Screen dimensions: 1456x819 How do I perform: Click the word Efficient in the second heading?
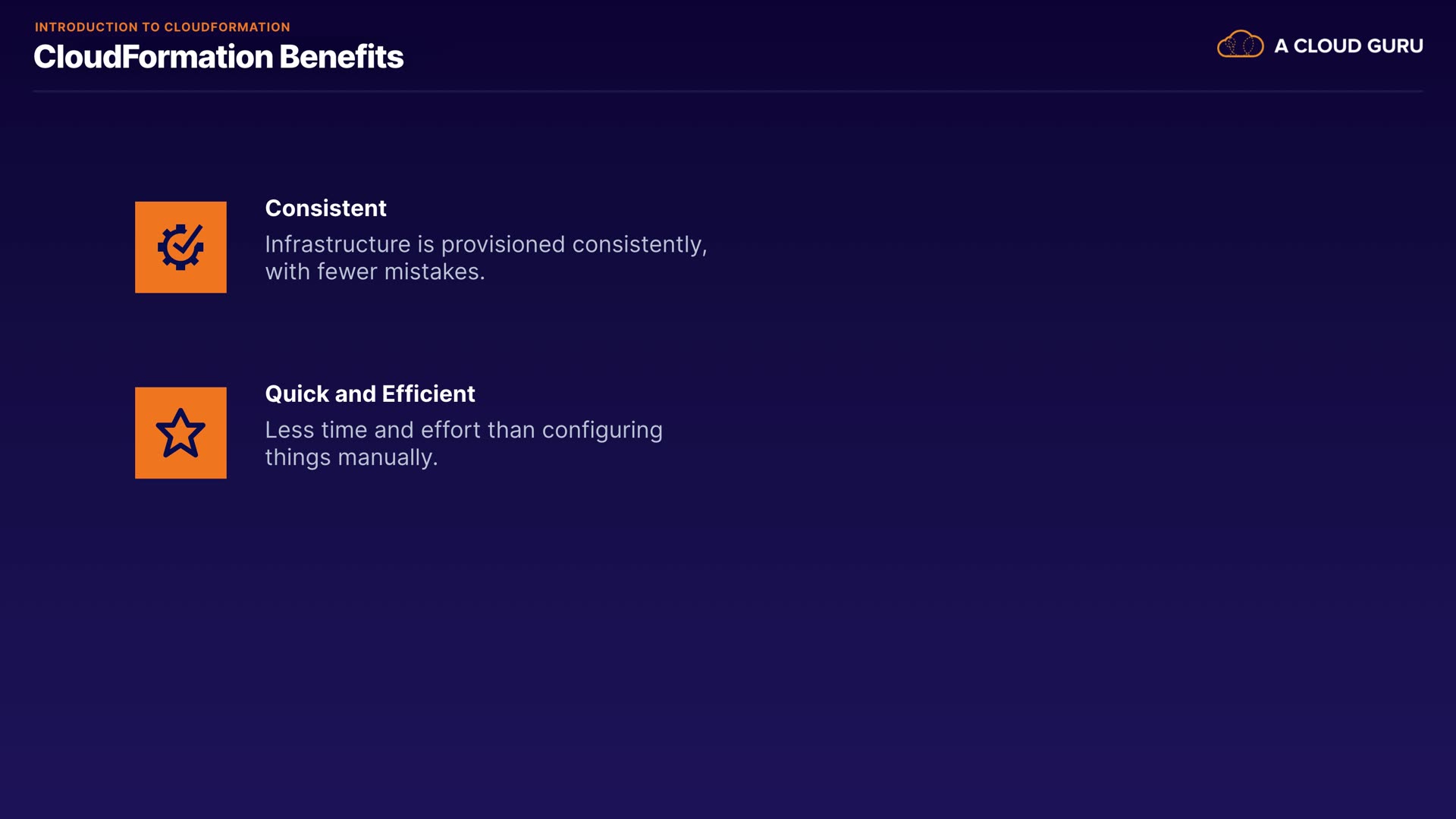click(x=428, y=394)
